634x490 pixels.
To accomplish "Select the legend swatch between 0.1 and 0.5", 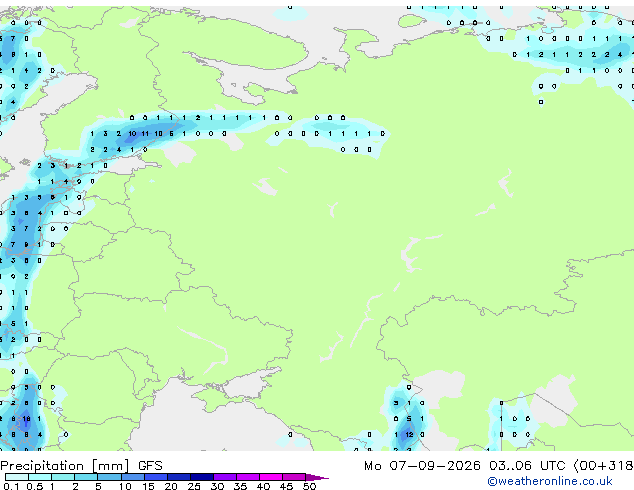I will tap(17, 477).
